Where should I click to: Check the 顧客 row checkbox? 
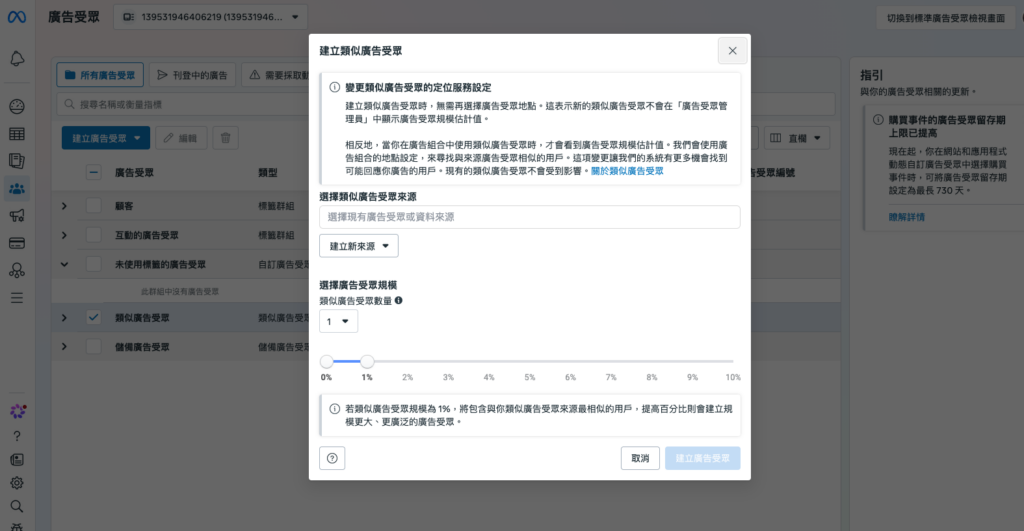93,206
